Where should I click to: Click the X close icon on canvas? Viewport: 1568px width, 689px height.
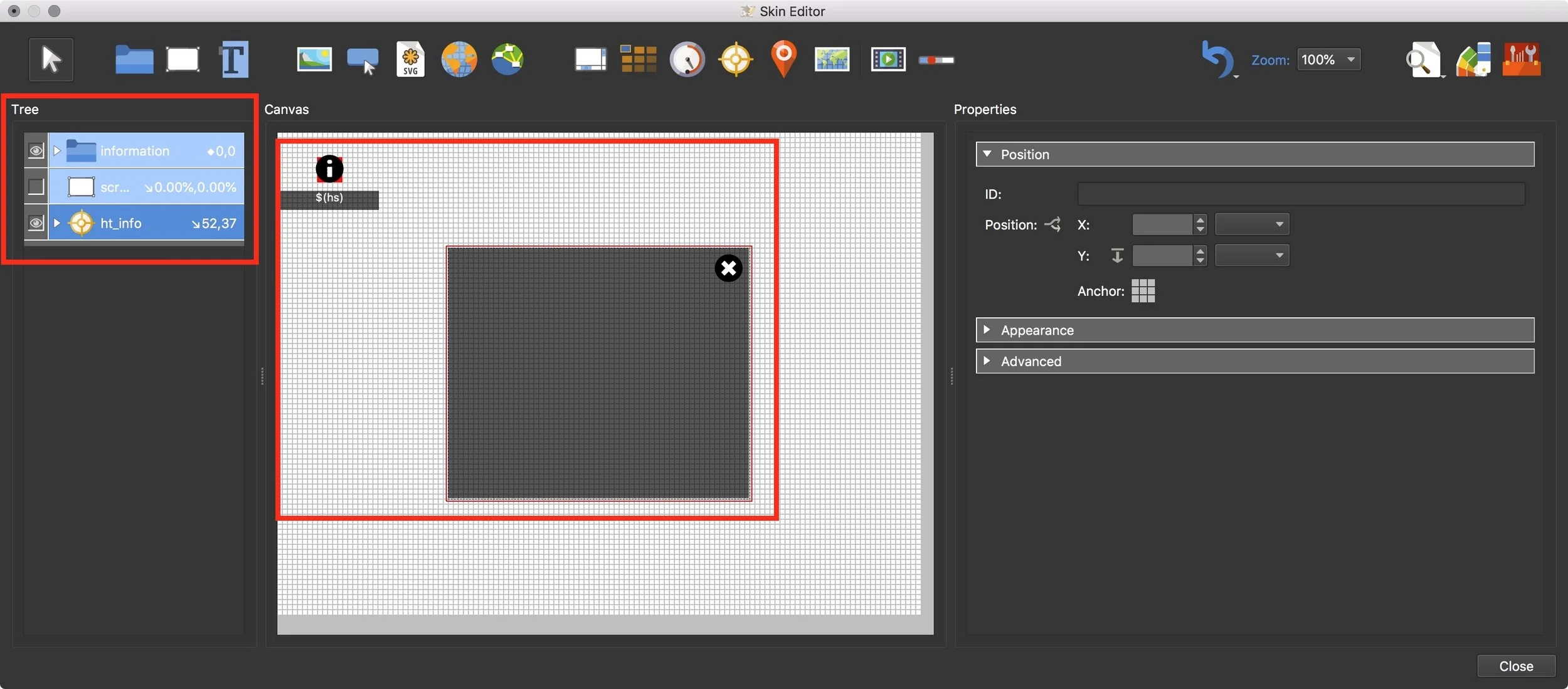coord(728,268)
